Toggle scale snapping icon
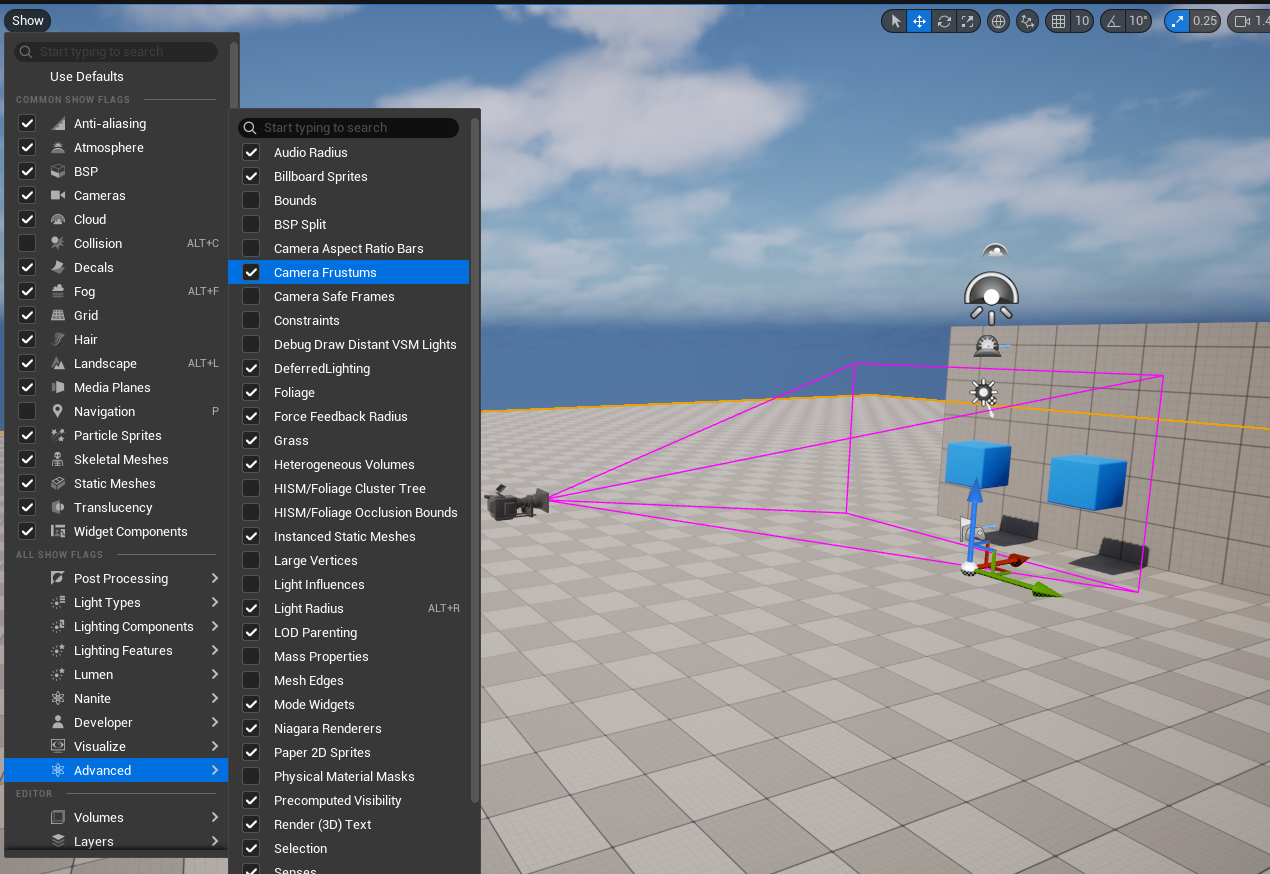Viewport: 1270px width, 874px height. (1177, 21)
